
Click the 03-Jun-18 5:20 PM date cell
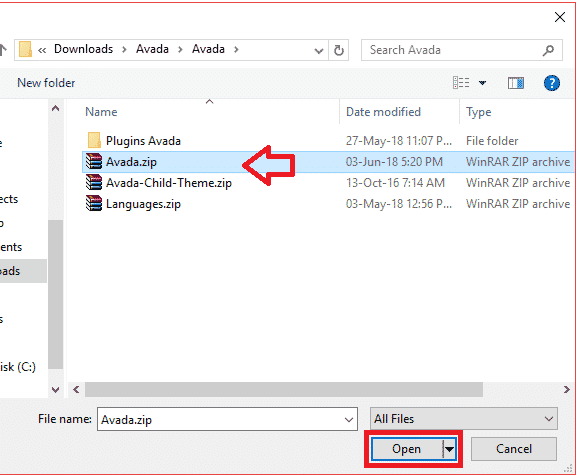tap(394, 162)
